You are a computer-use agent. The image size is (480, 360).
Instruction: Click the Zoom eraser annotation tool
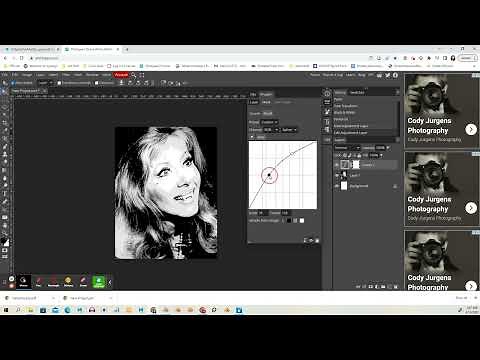pyautogui.click(x=83, y=282)
